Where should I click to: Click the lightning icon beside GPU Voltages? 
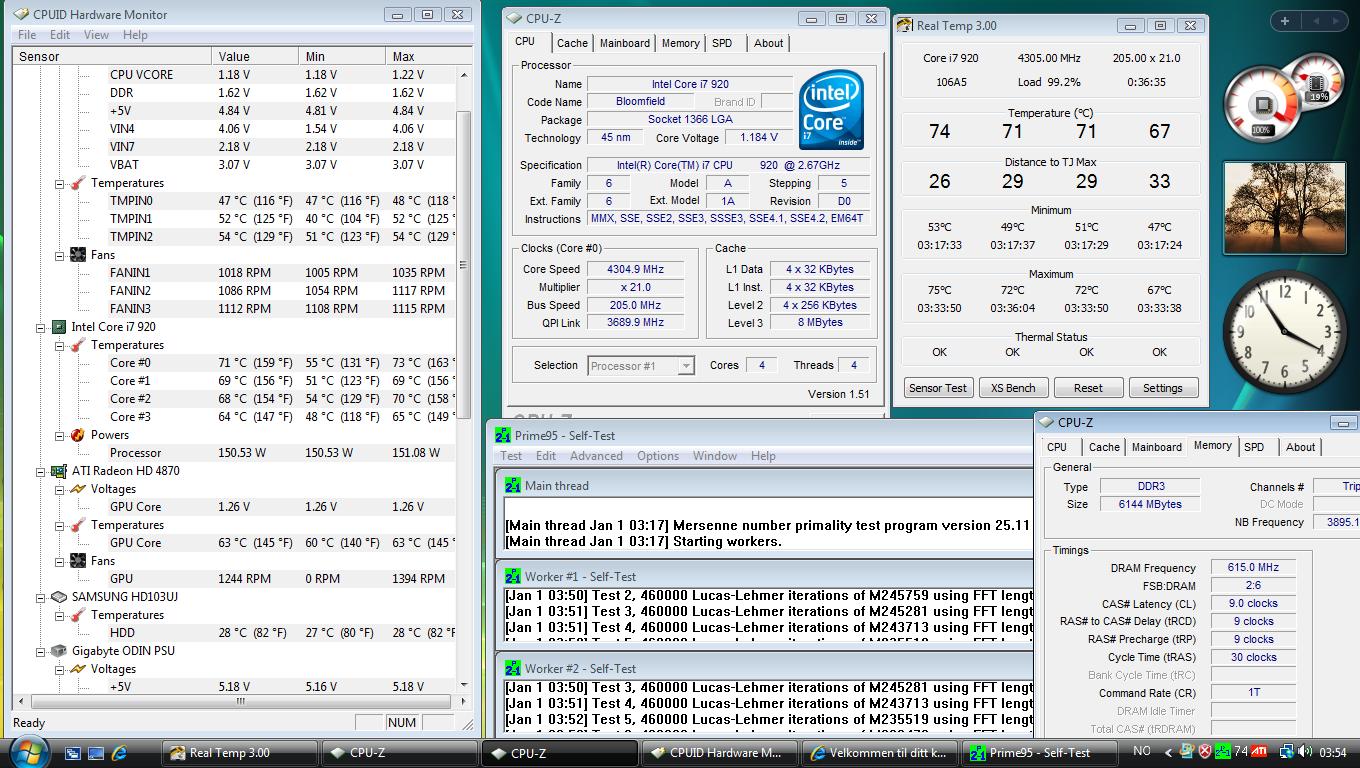point(77,489)
